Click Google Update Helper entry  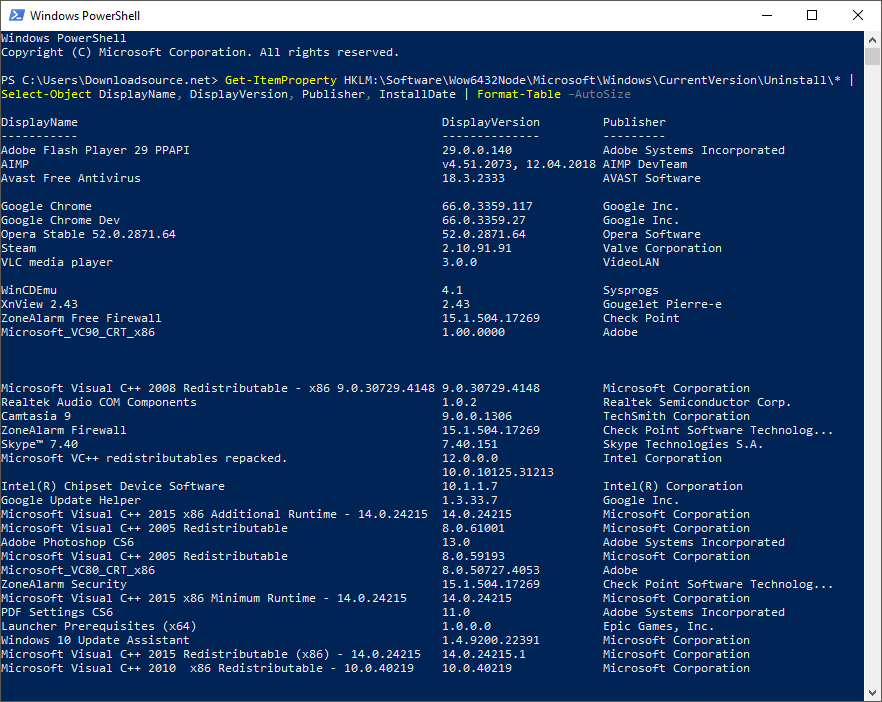(x=71, y=500)
